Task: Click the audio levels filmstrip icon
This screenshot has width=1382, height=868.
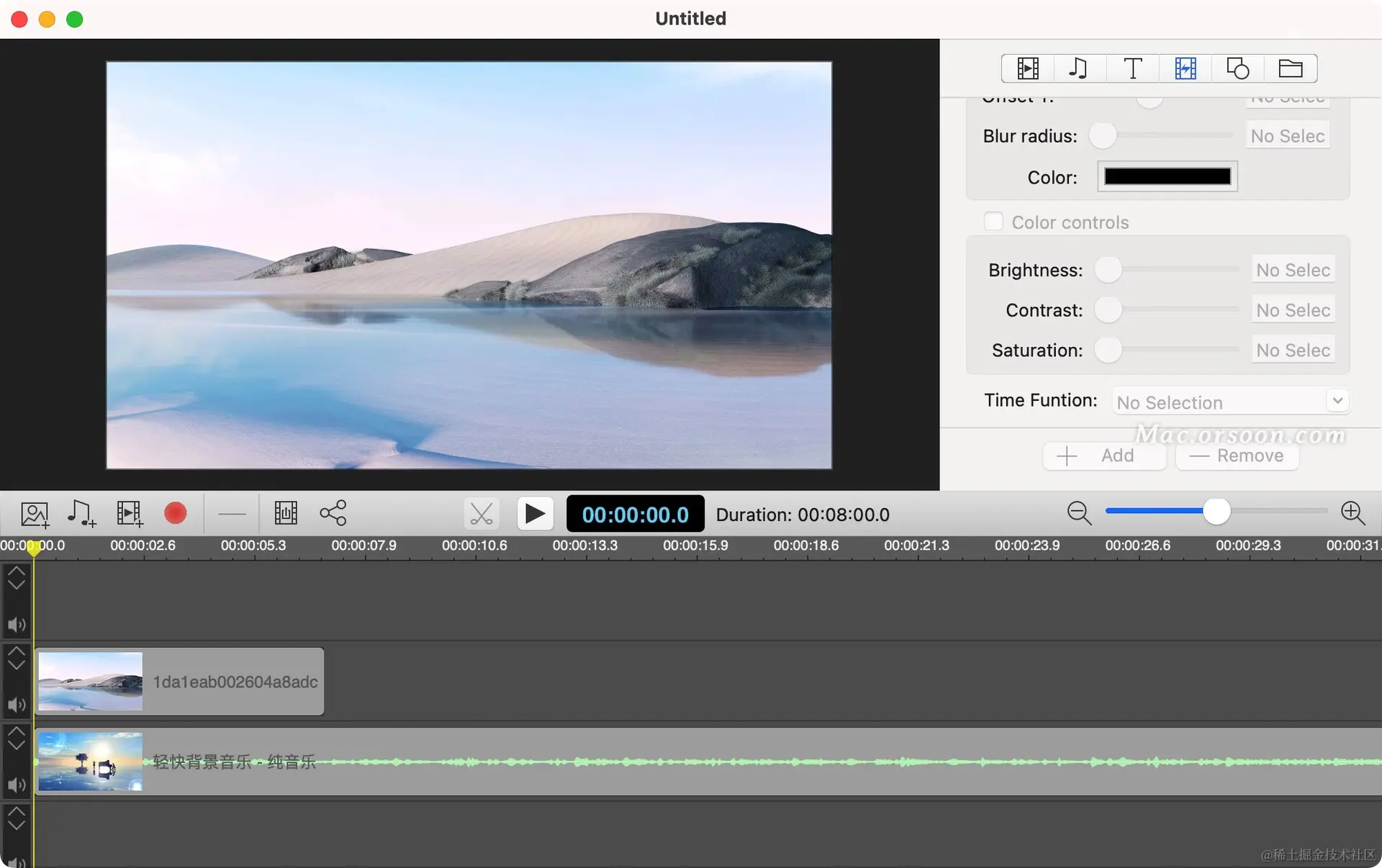Action: point(286,513)
